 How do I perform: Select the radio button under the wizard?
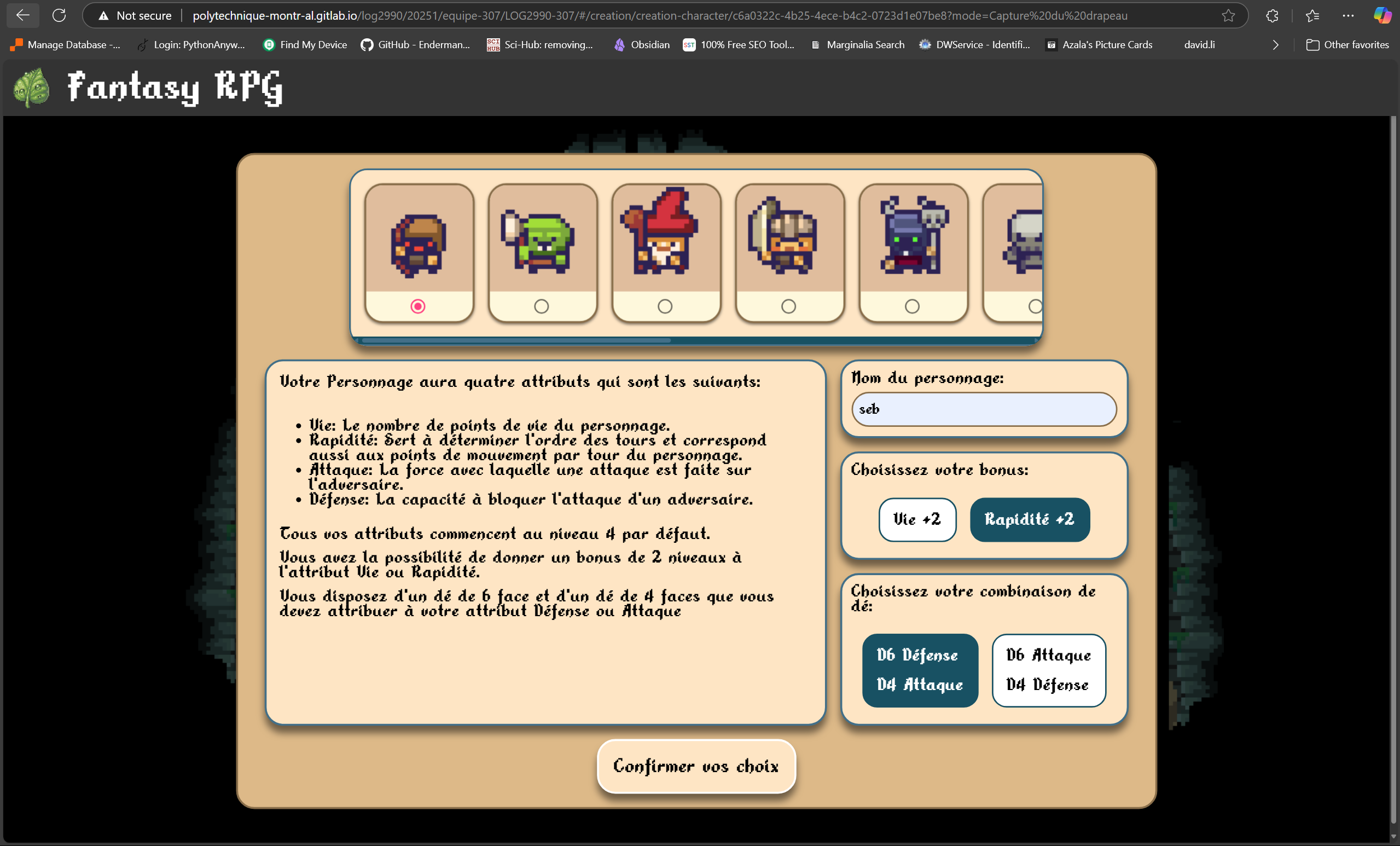[665, 306]
